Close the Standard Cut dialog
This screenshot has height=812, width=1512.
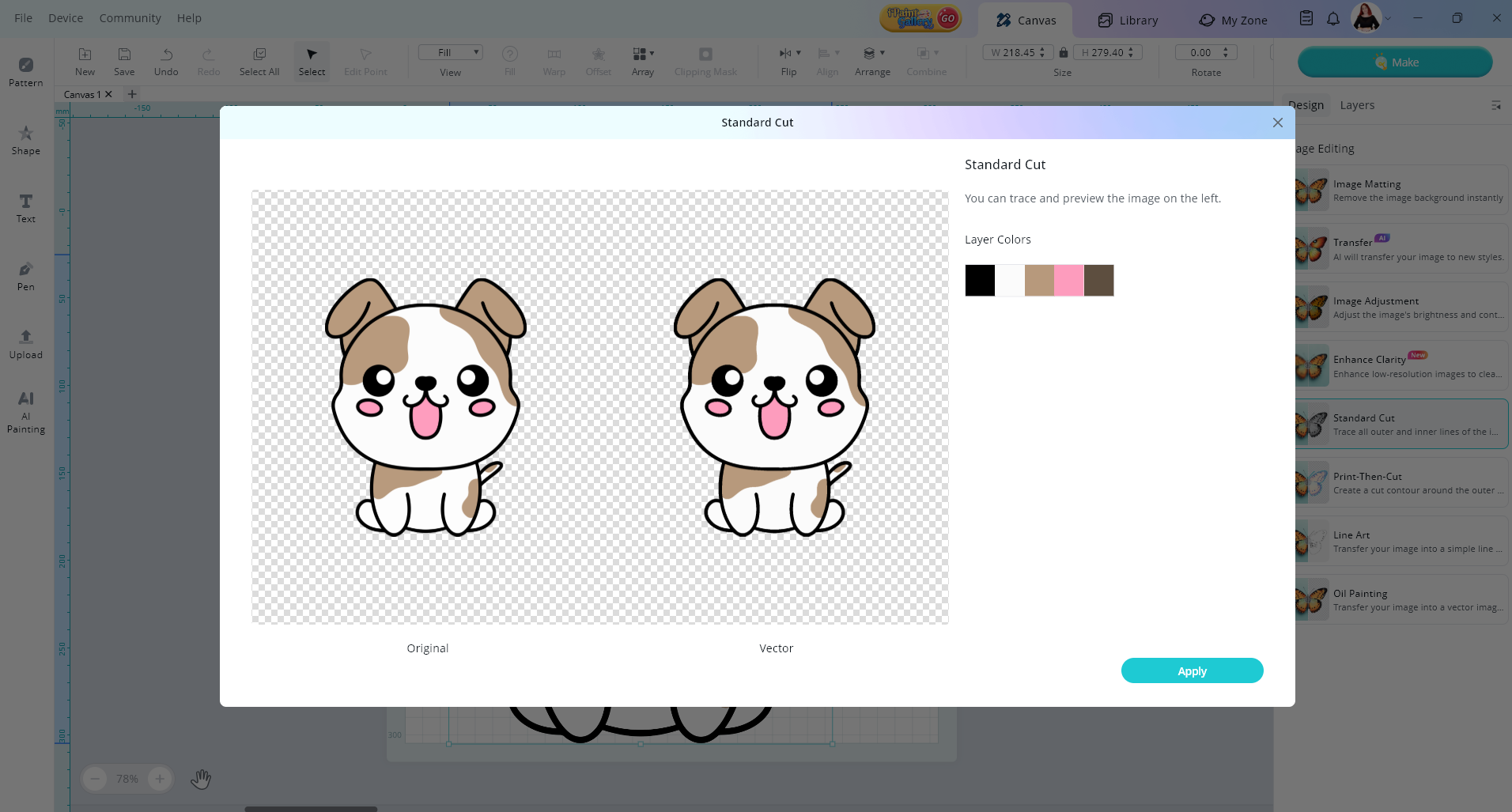click(x=1277, y=123)
